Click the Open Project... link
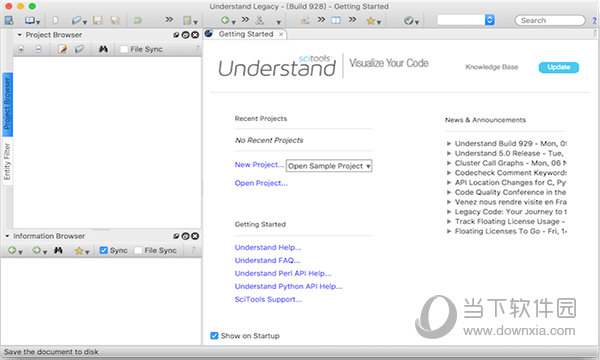600x360 pixels. click(x=261, y=183)
